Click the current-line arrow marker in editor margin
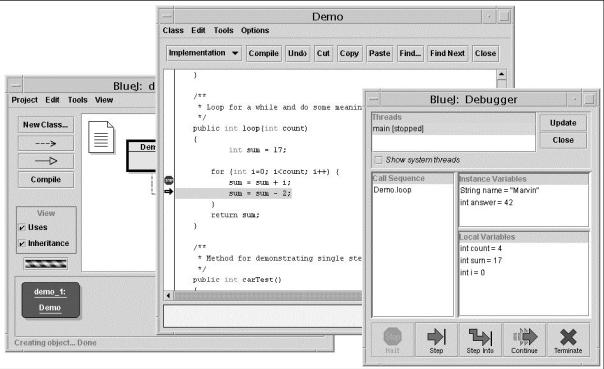The height and width of the screenshot is (369, 604). [x=169, y=191]
